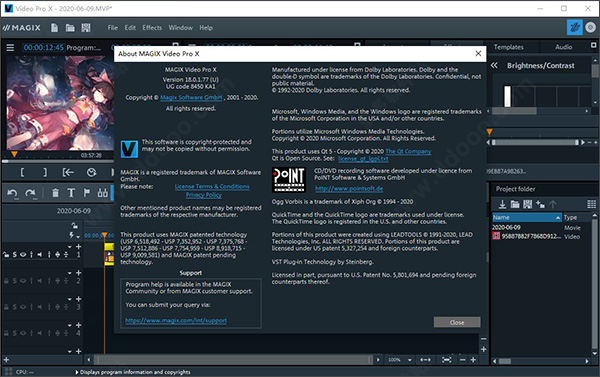Screen dimensions: 600x377
Task: Click the New Project document icon
Action: point(54,28)
